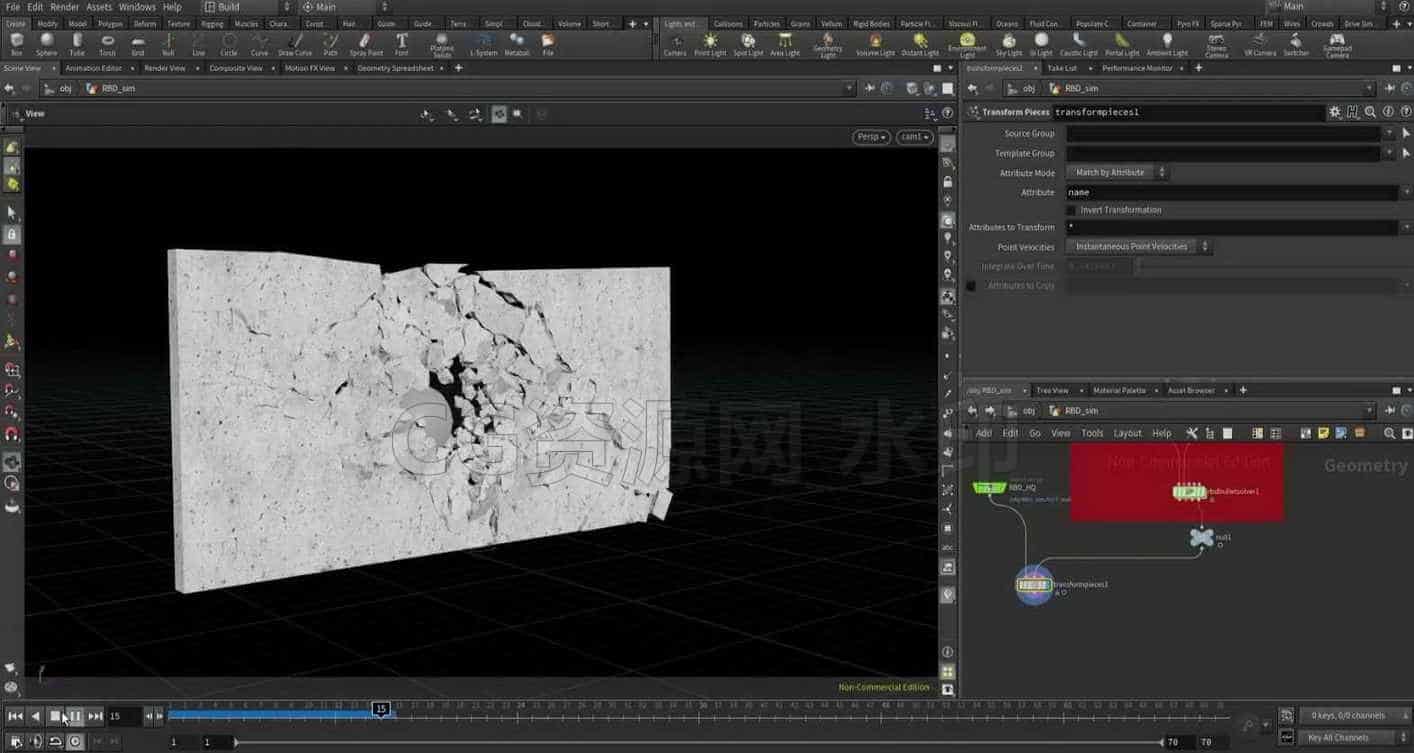This screenshot has width=1414, height=753.
Task: Open the cam1 camera dropdown
Action: point(914,137)
